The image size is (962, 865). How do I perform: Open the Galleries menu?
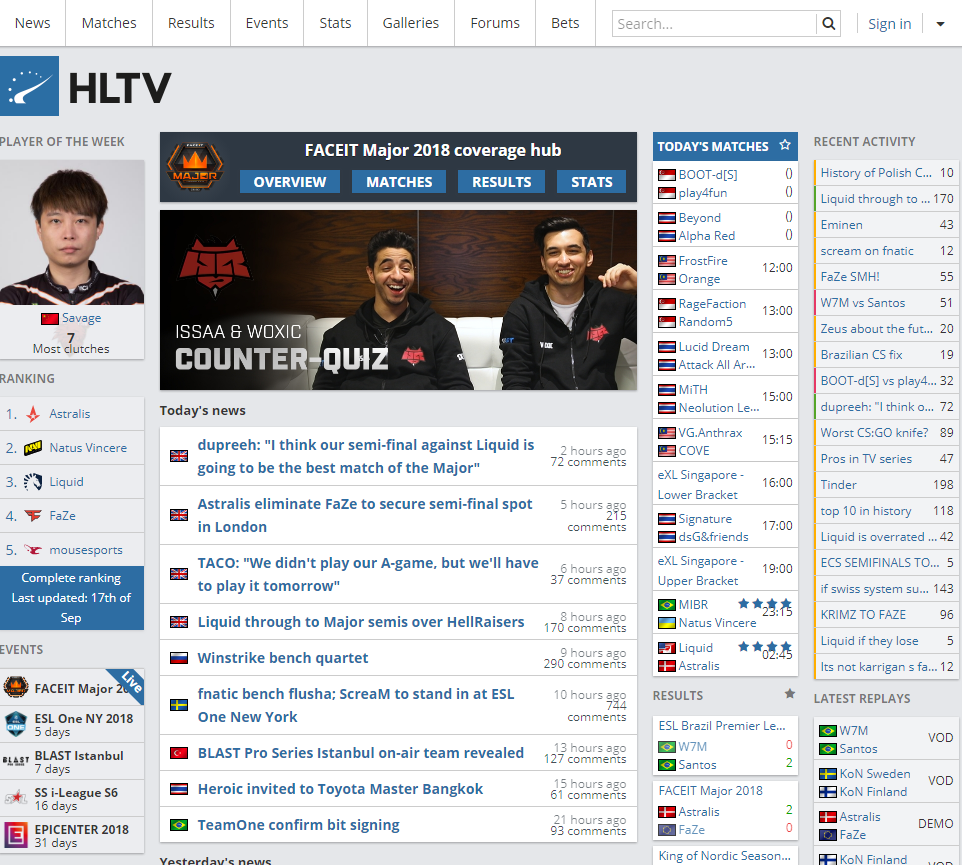[x=411, y=23]
